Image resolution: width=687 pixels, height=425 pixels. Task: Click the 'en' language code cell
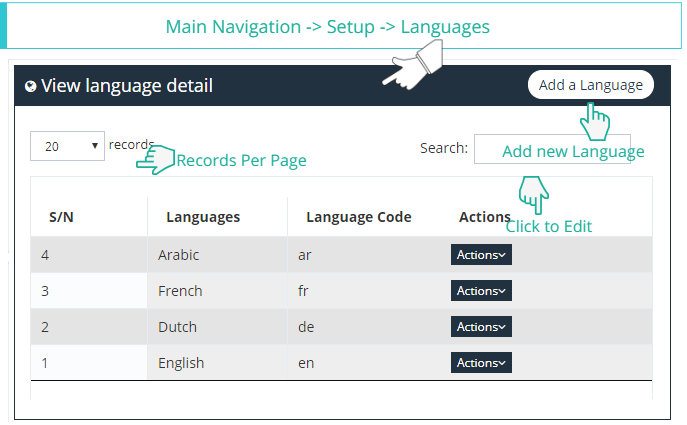tap(306, 363)
